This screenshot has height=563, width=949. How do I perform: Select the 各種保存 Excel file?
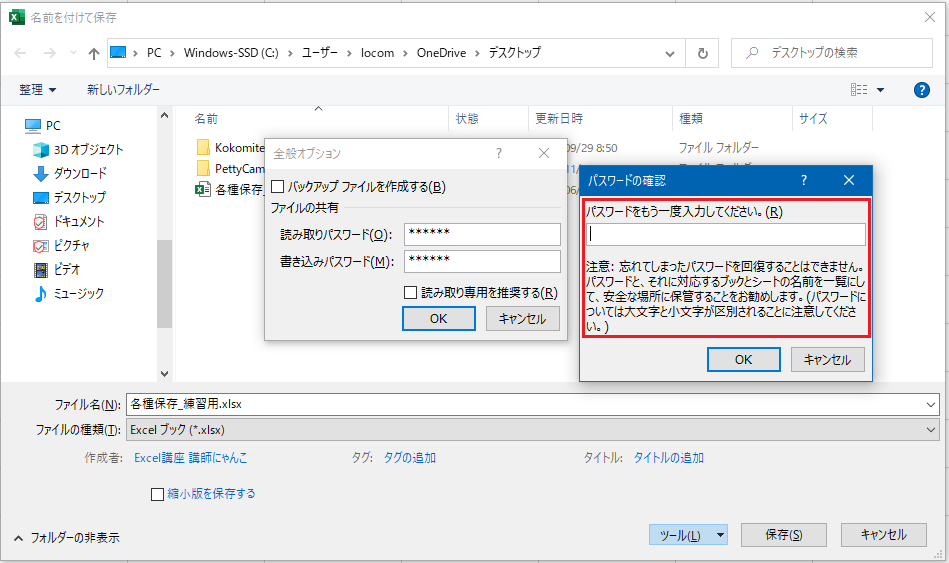click(x=229, y=189)
